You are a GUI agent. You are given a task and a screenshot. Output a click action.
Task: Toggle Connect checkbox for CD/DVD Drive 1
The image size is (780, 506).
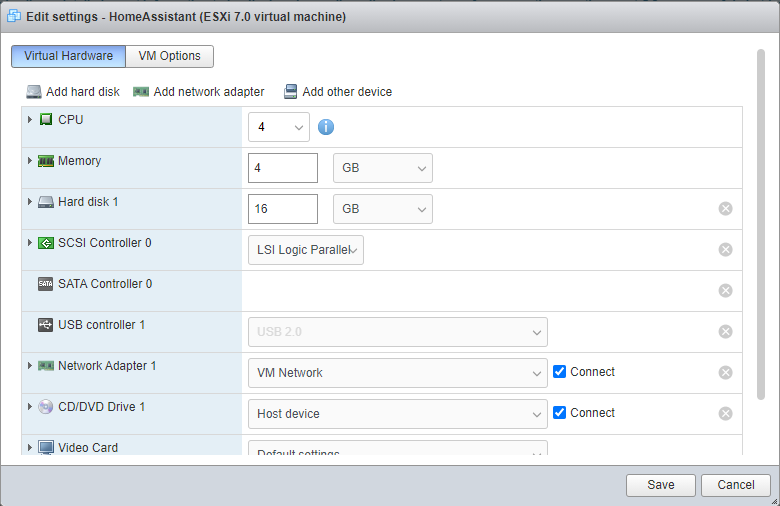[560, 412]
